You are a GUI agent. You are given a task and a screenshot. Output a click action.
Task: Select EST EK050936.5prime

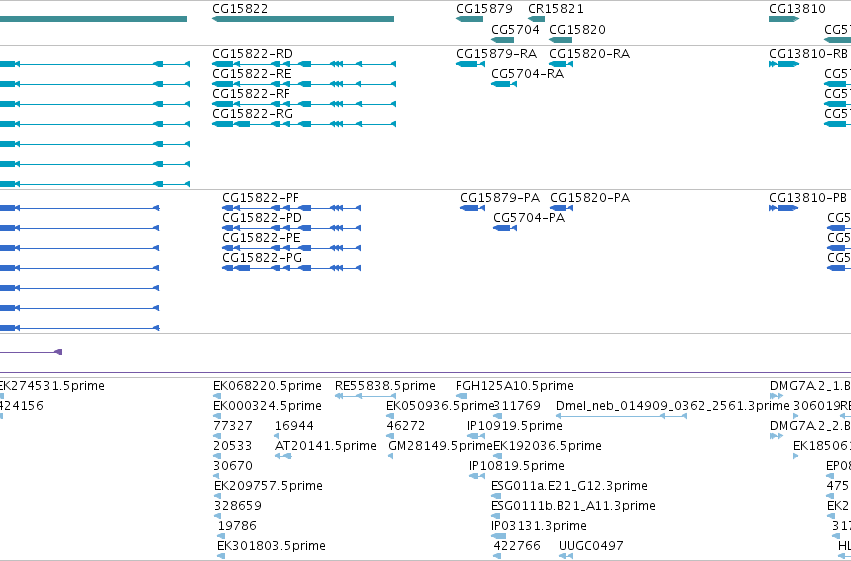[390, 416]
